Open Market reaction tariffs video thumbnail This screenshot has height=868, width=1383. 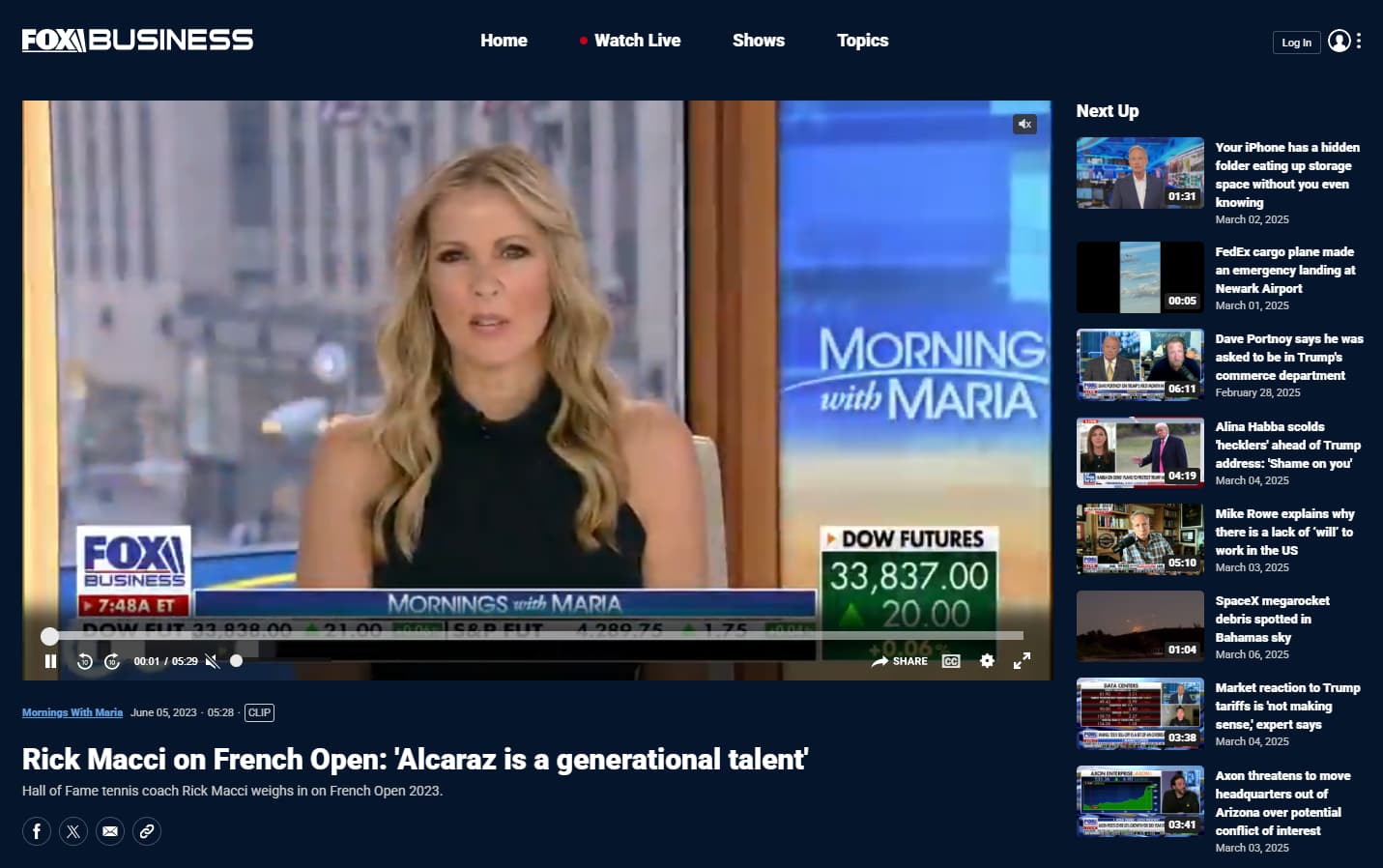[x=1140, y=713]
